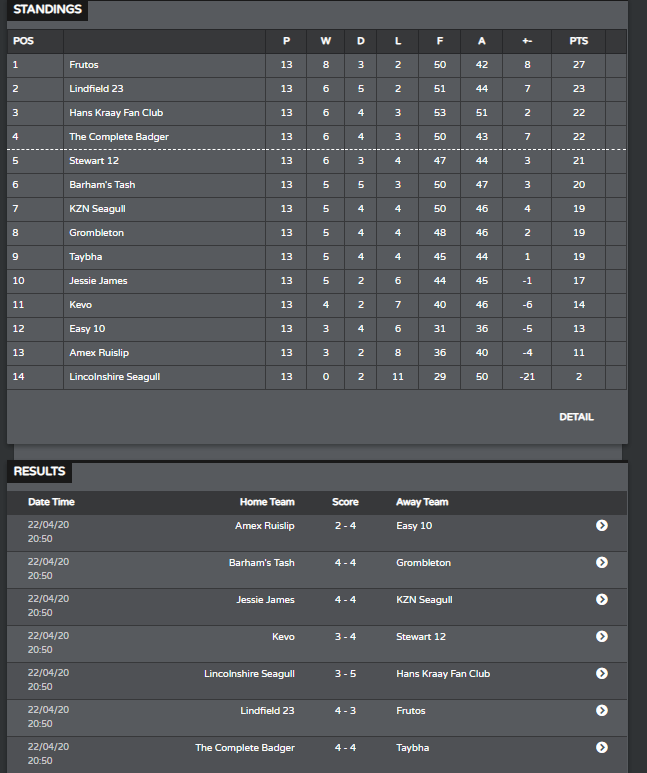Open details arrow for Amex Ruislip match
The width and height of the screenshot is (647, 773).
[602, 526]
